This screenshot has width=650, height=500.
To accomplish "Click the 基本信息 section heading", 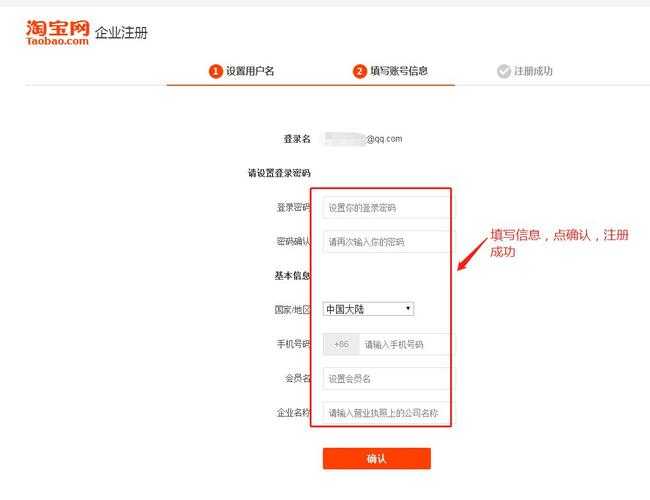I will (x=292, y=276).
